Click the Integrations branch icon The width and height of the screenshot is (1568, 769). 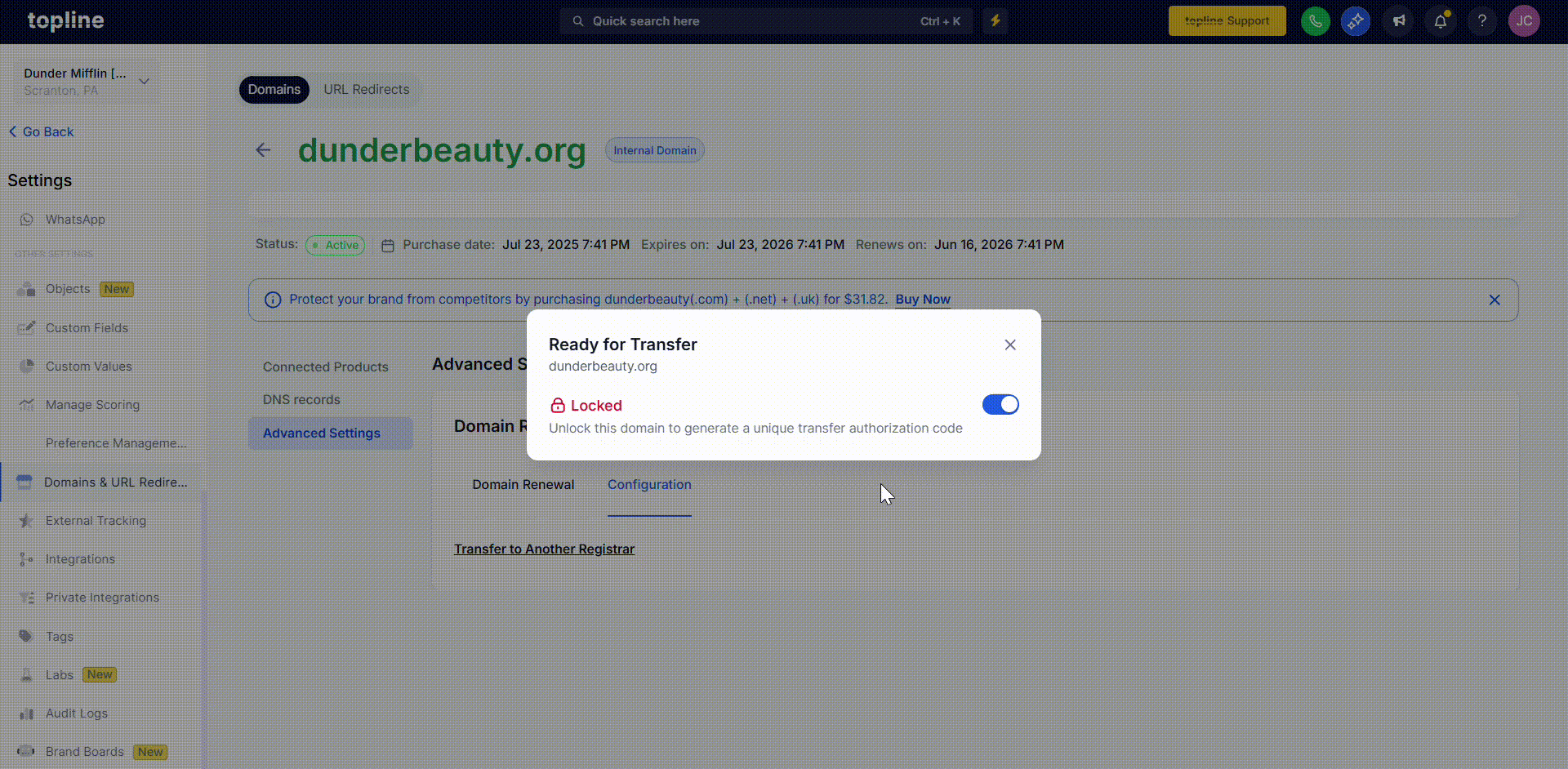pyautogui.click(x=26, y=559)
